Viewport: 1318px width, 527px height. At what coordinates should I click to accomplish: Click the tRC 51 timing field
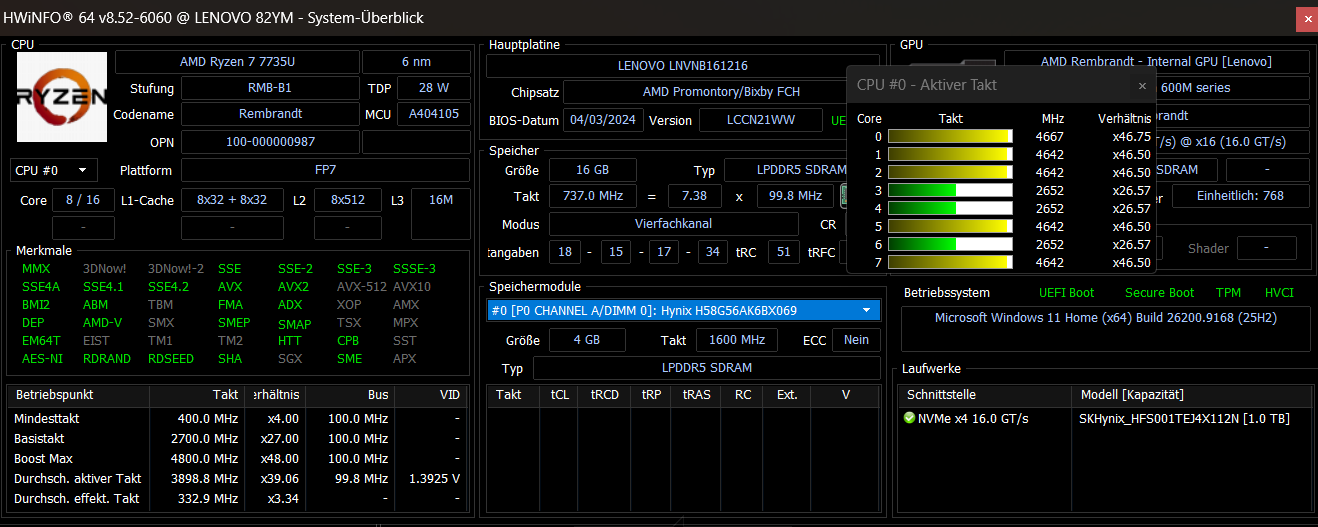click(x=783, y=252)
